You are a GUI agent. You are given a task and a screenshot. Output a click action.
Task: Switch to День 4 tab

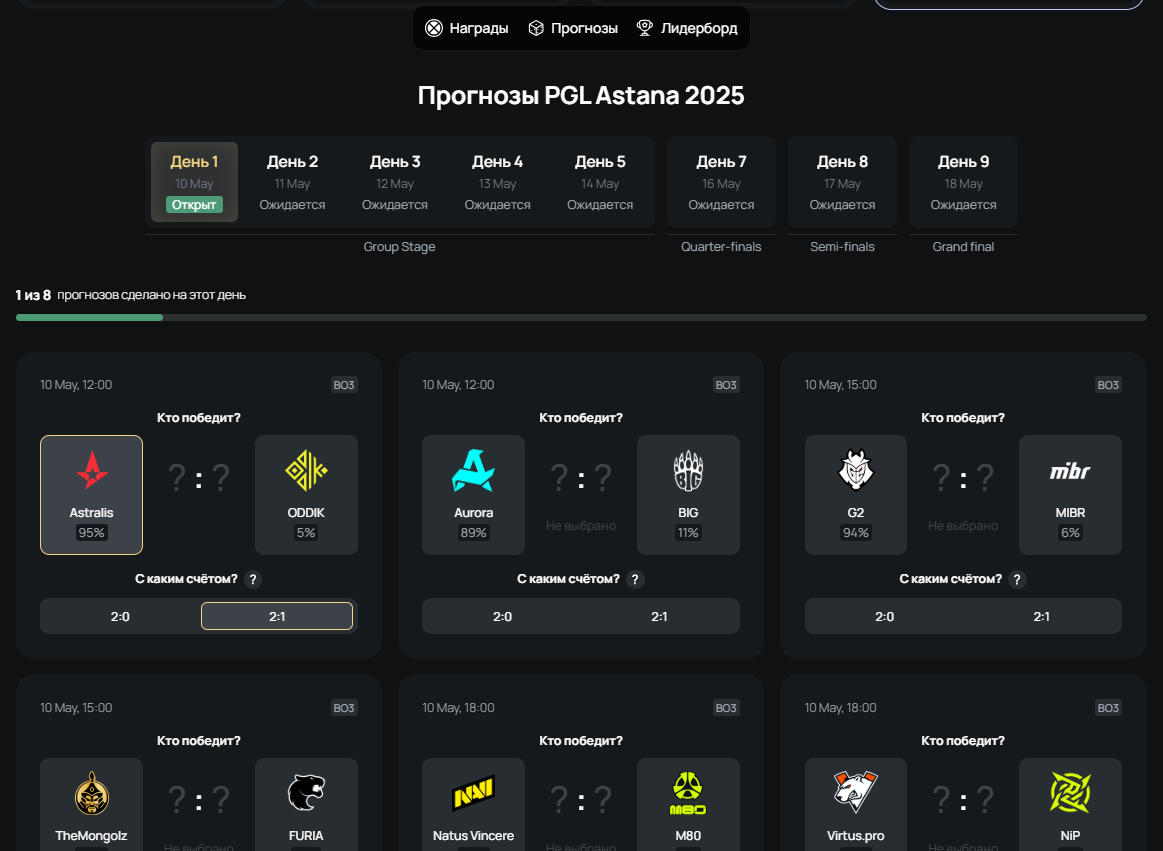[498, 182]
